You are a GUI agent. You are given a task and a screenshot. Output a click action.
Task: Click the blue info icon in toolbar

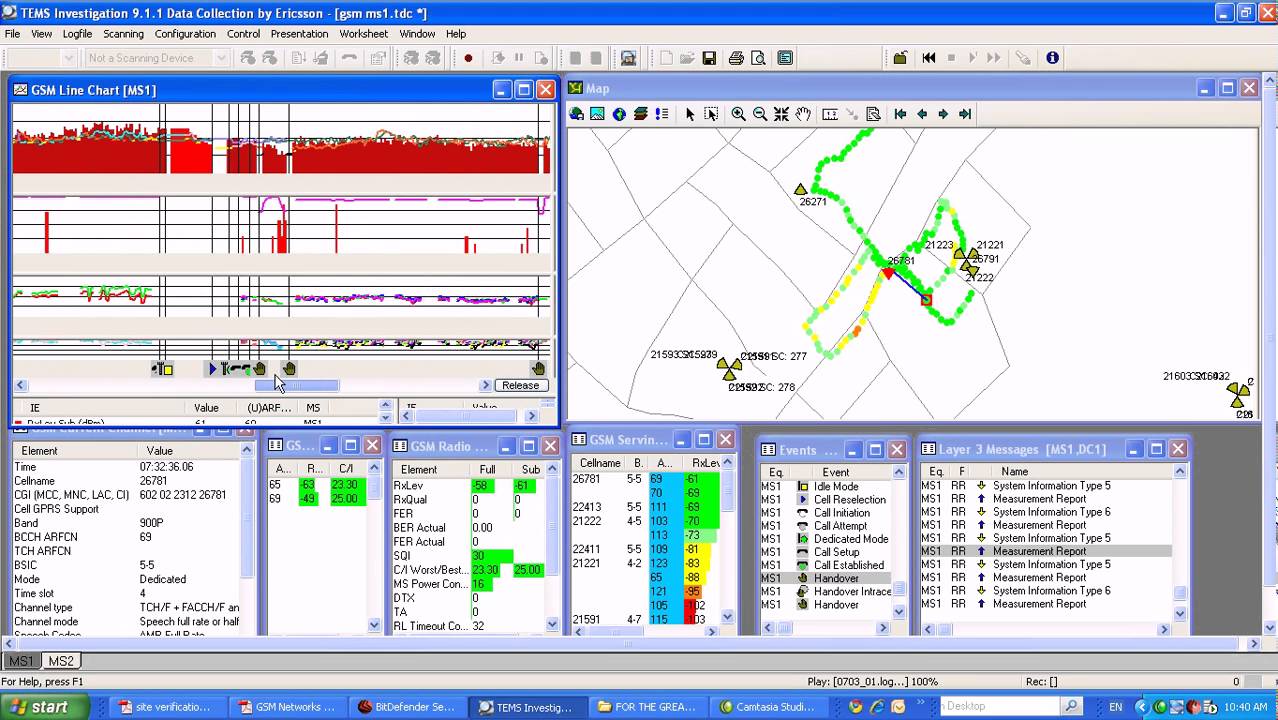click(1052, 58)
